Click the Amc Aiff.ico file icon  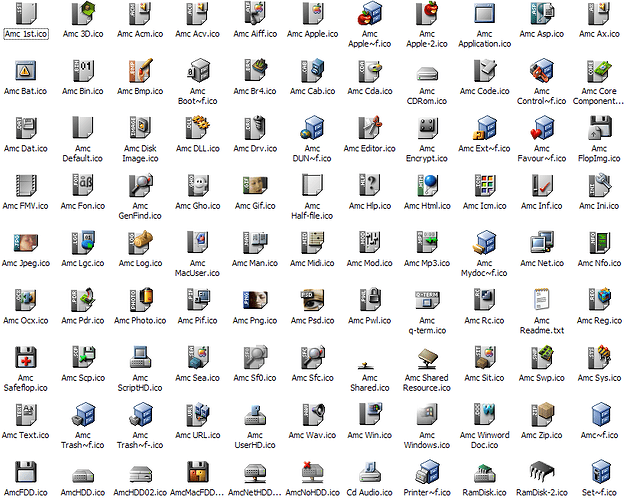coord(255,13)
